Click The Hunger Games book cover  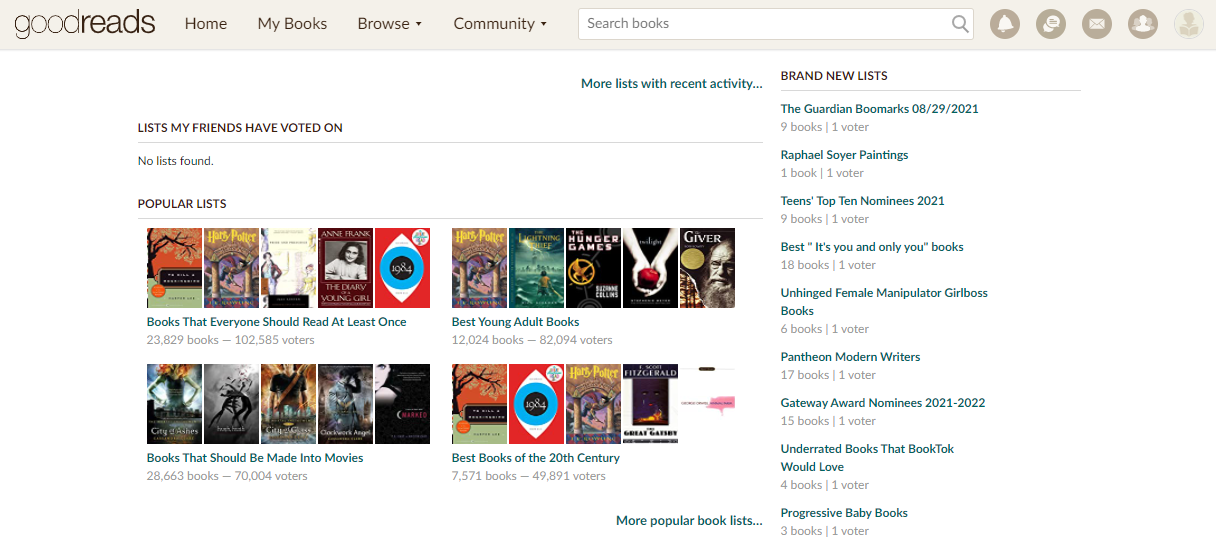(593, 268)
